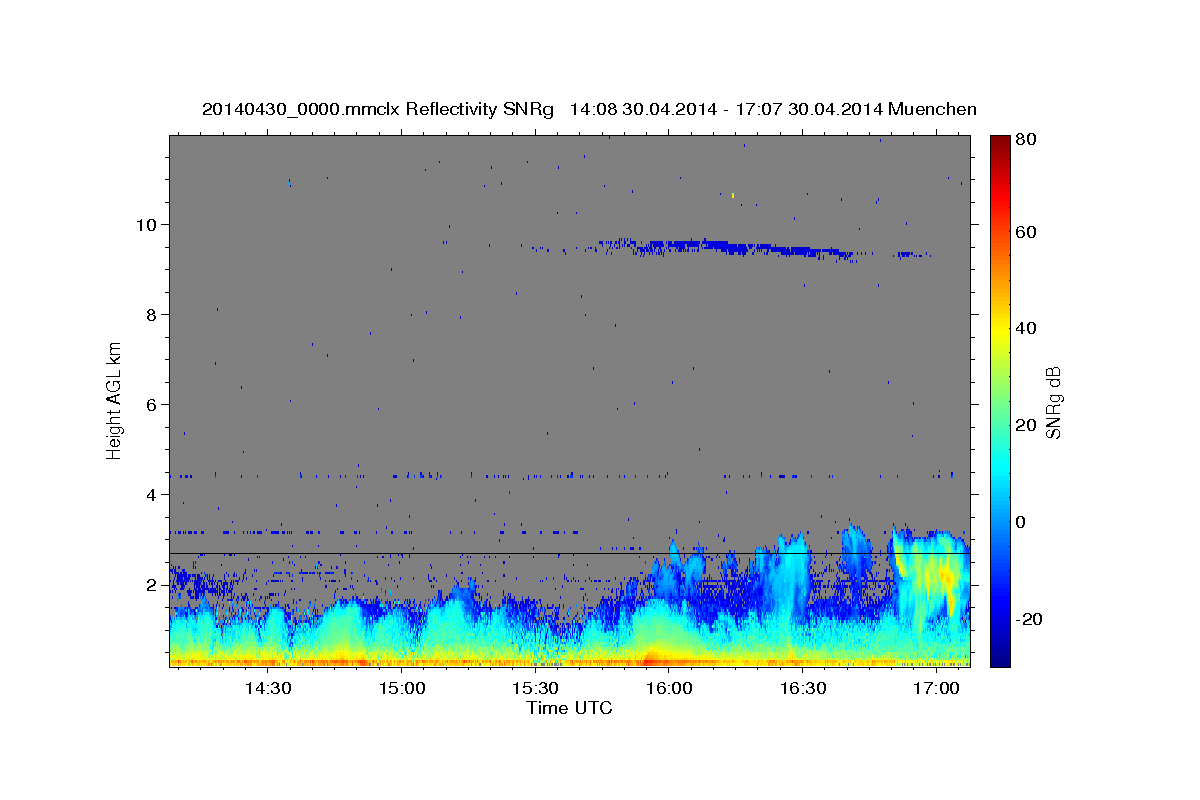Click the 'Height AGL km' axis label
The width and height of the screenshot is (1200, 800).
[115, 402]
